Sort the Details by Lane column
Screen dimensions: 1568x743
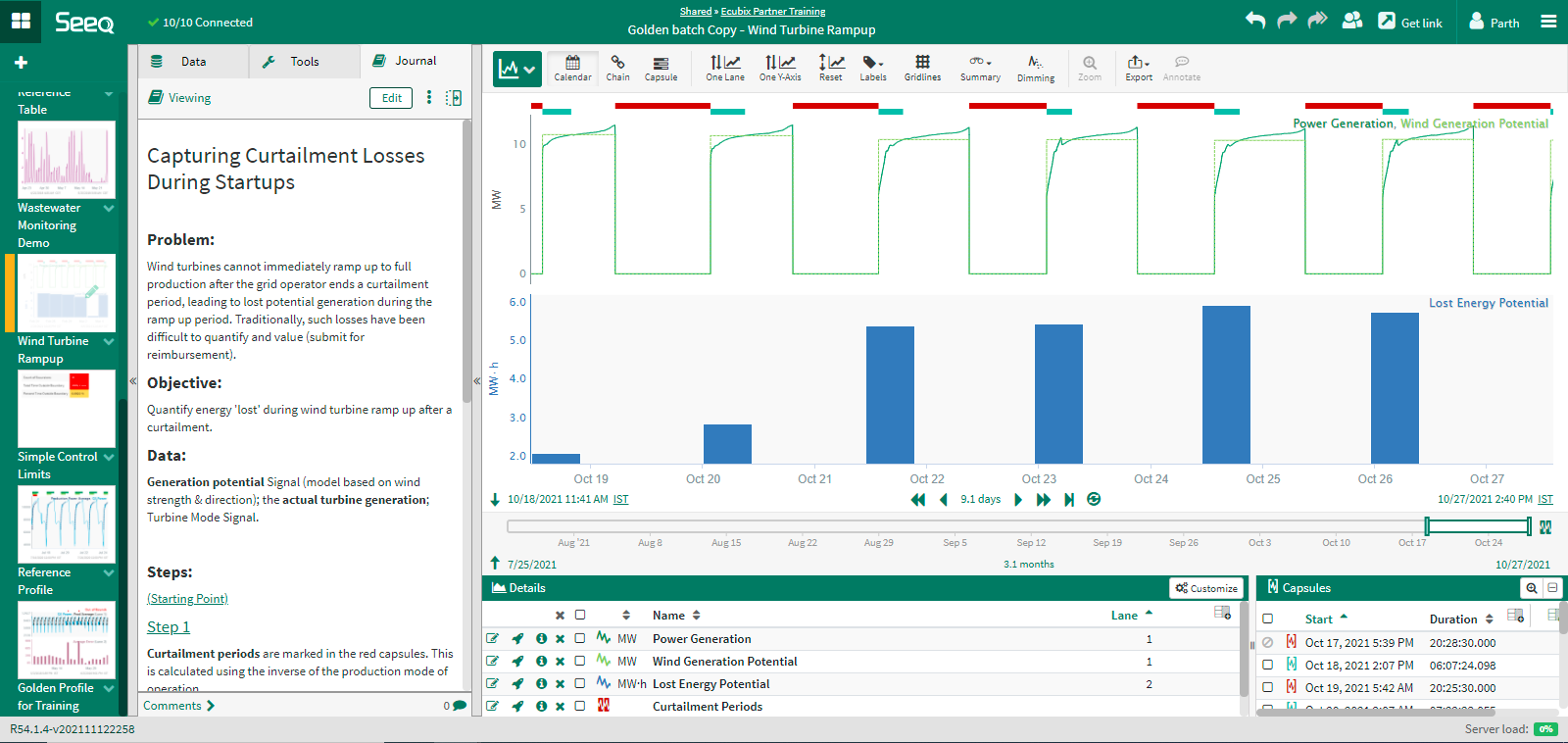[1132, 615]
